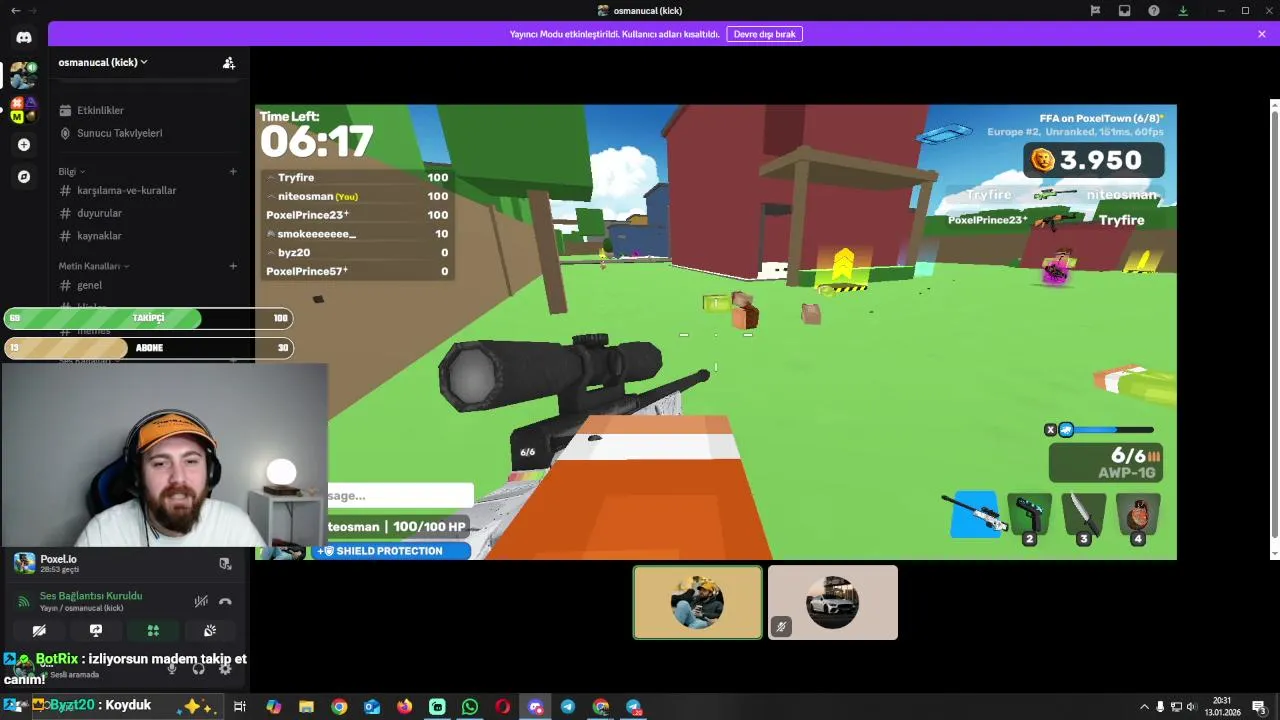Click the Devre dışı bırak button
The width and height of the screenshot is (1280, 720).
click(764, 34)
